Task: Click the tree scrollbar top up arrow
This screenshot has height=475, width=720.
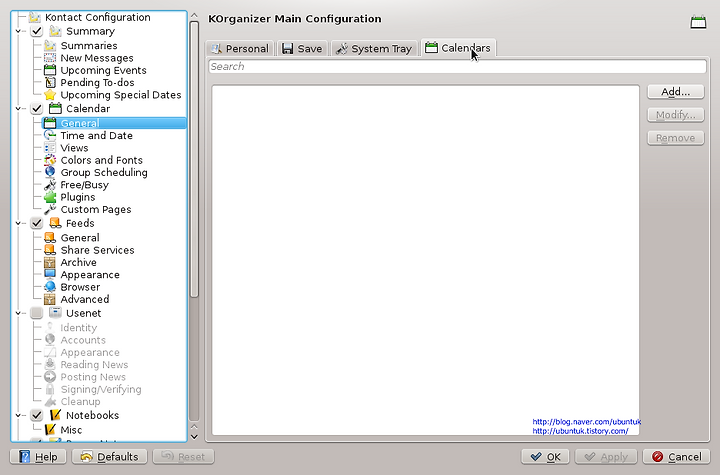Action: pyautogui.click(x=194, y=16)
